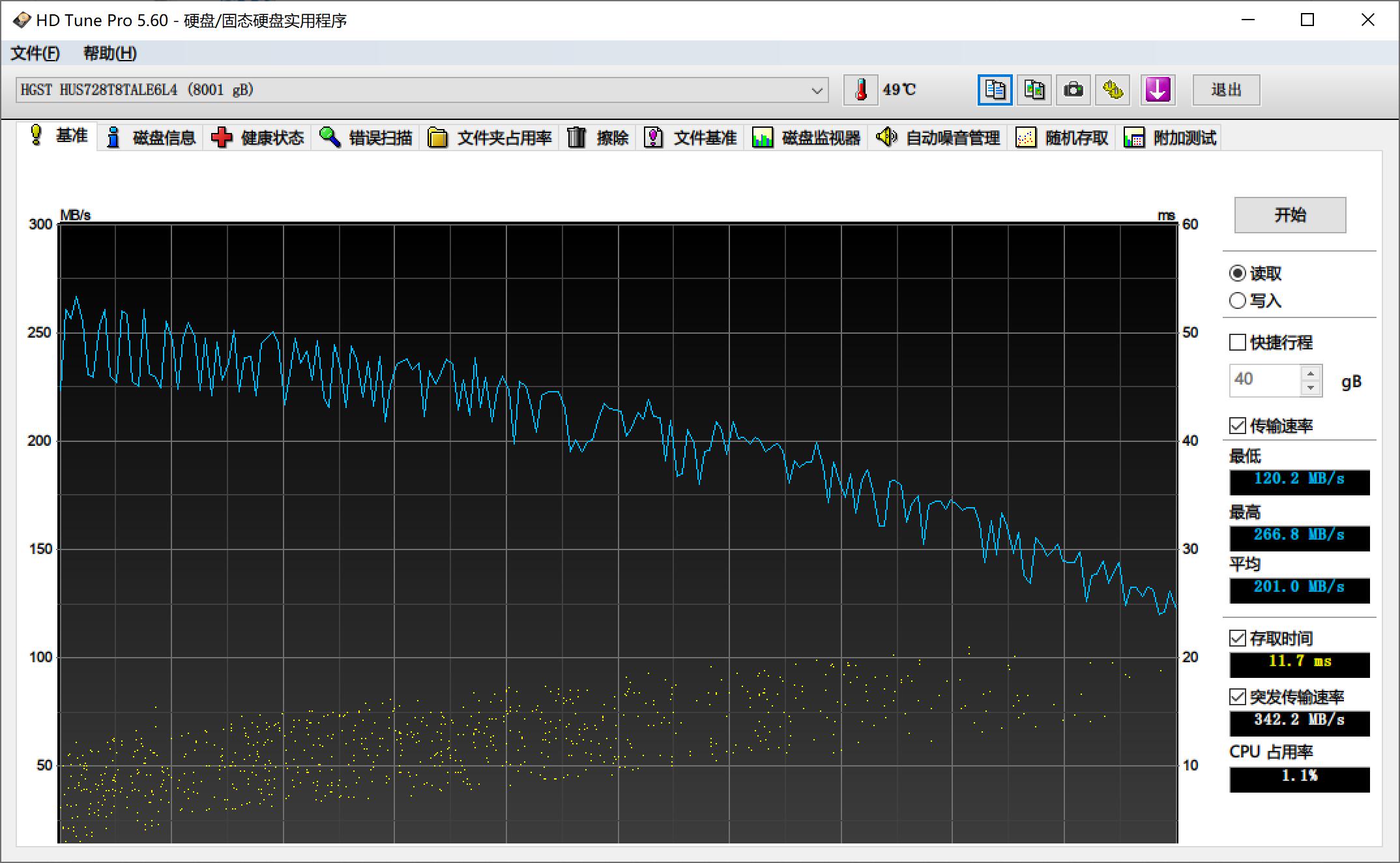Click the blue info icon for 磁盘信息

(x=113, y=138)
